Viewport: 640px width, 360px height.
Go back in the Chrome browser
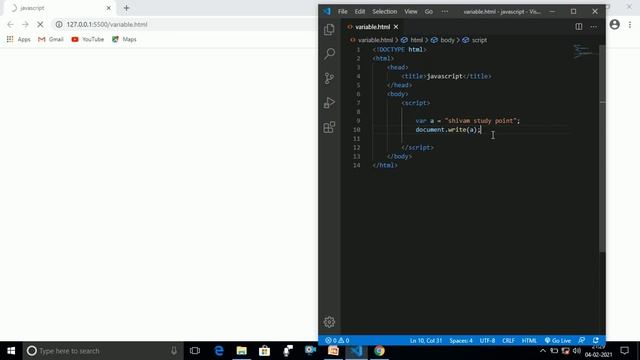coord(10,24)
